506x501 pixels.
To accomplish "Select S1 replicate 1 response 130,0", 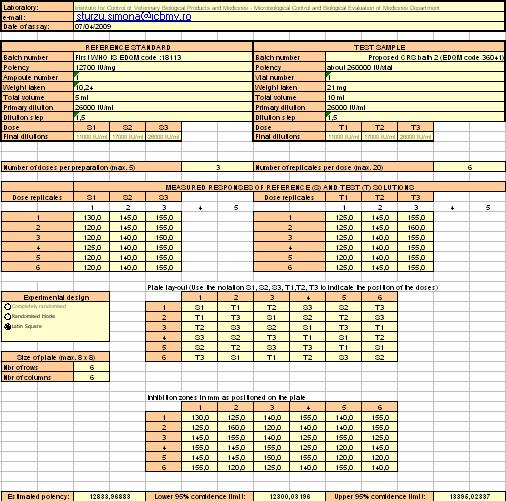I will point(91,217).
